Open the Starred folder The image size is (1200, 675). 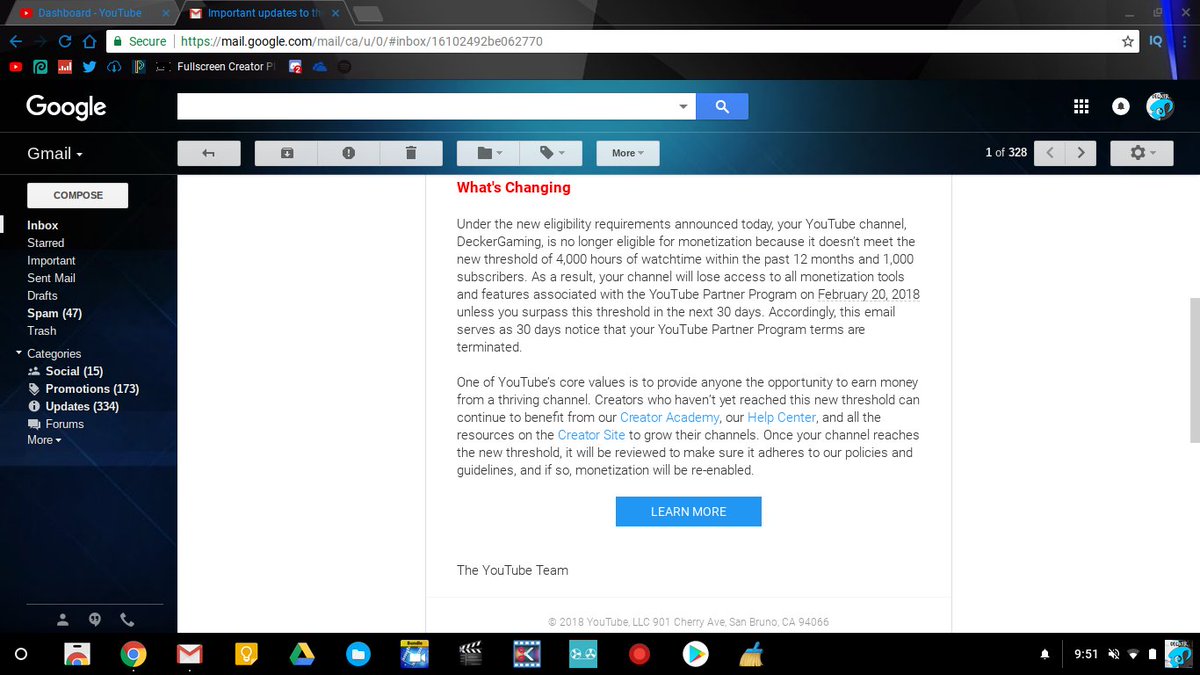tap(46, 243)
